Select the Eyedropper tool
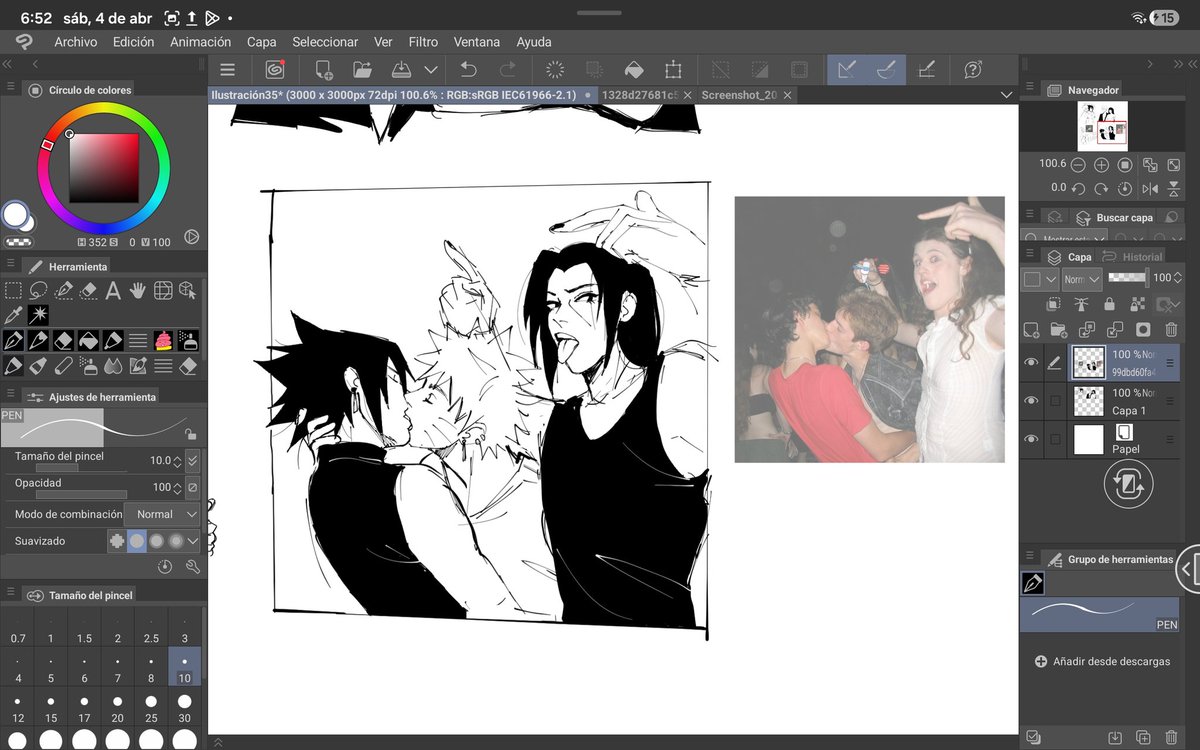This screenshot has width=1200, height=750. click(13, 316)
